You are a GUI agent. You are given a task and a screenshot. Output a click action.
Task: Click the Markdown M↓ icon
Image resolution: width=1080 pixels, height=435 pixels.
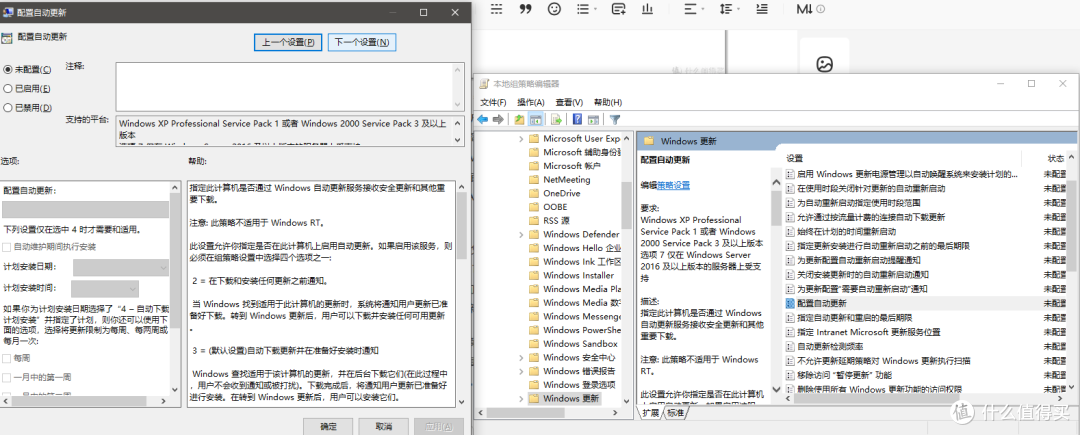pos(805,9)
